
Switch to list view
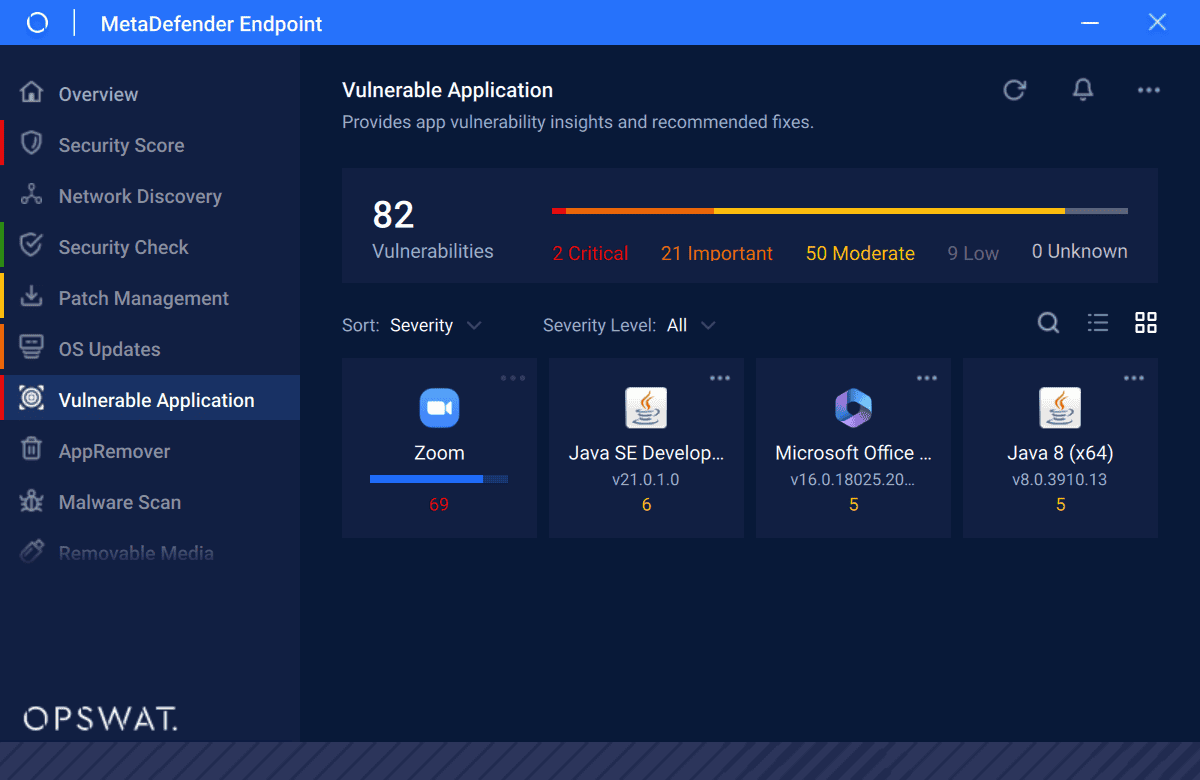[1098, 322]
